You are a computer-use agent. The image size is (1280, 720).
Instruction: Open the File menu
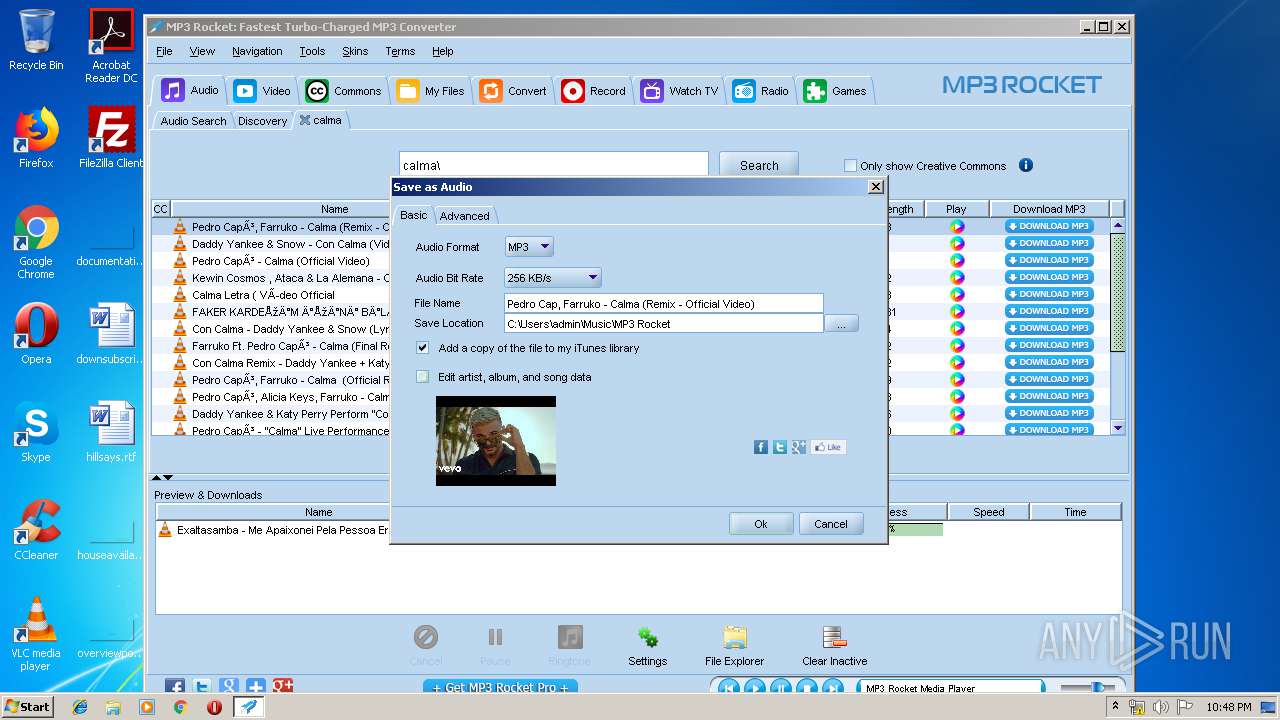(164, 51)
